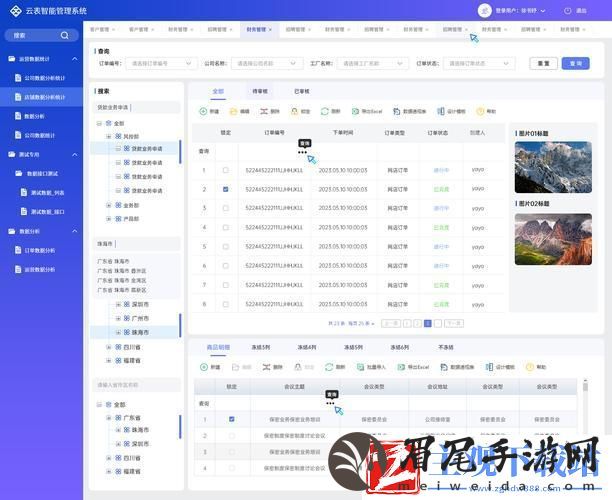Tick the checkbox in order row 7
This screenshot has height=500, width=612.
point(226,285)
